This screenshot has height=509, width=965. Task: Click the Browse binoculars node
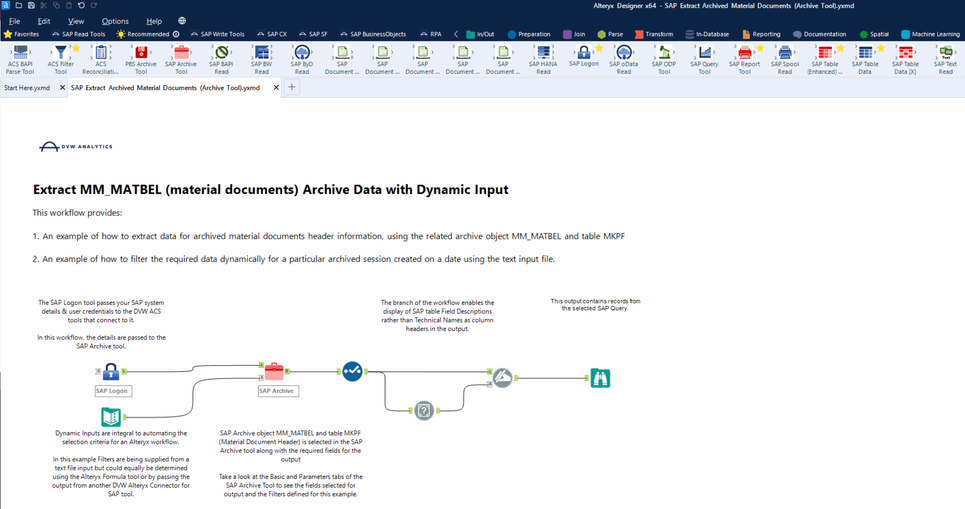pyautogui.click(x=600, y=378)
